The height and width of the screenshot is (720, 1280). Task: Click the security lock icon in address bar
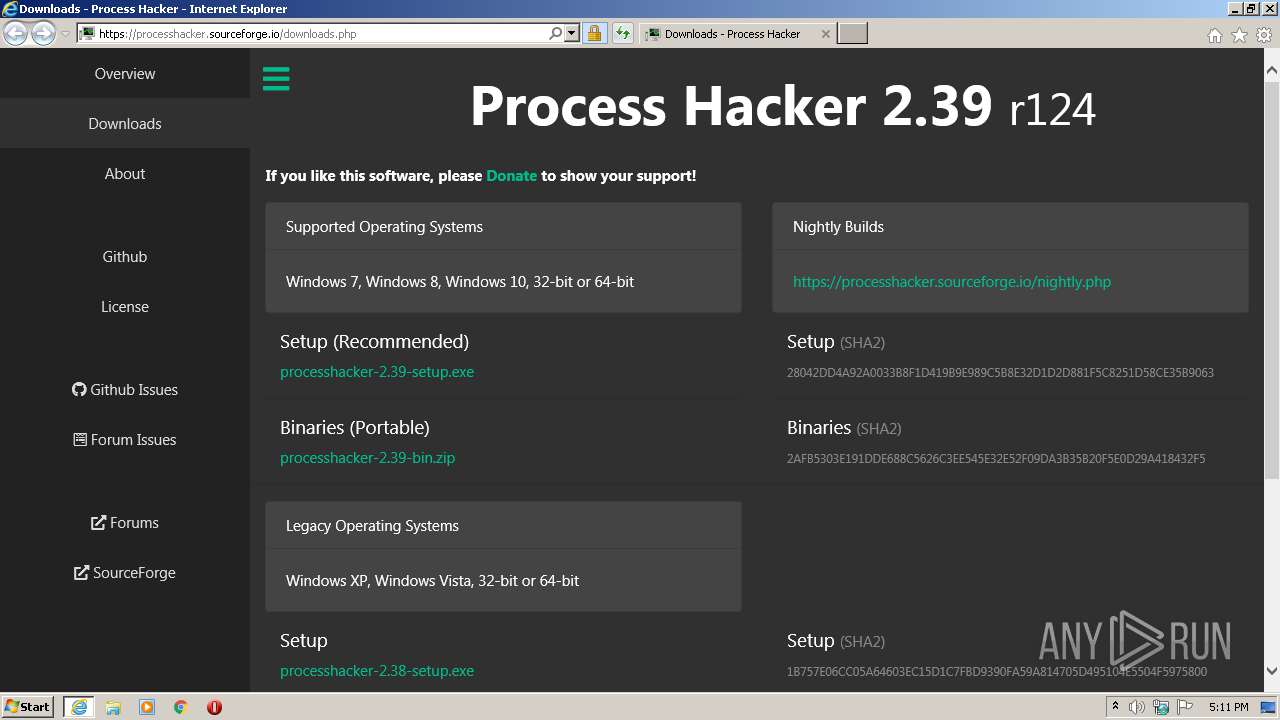coord(594,33)
